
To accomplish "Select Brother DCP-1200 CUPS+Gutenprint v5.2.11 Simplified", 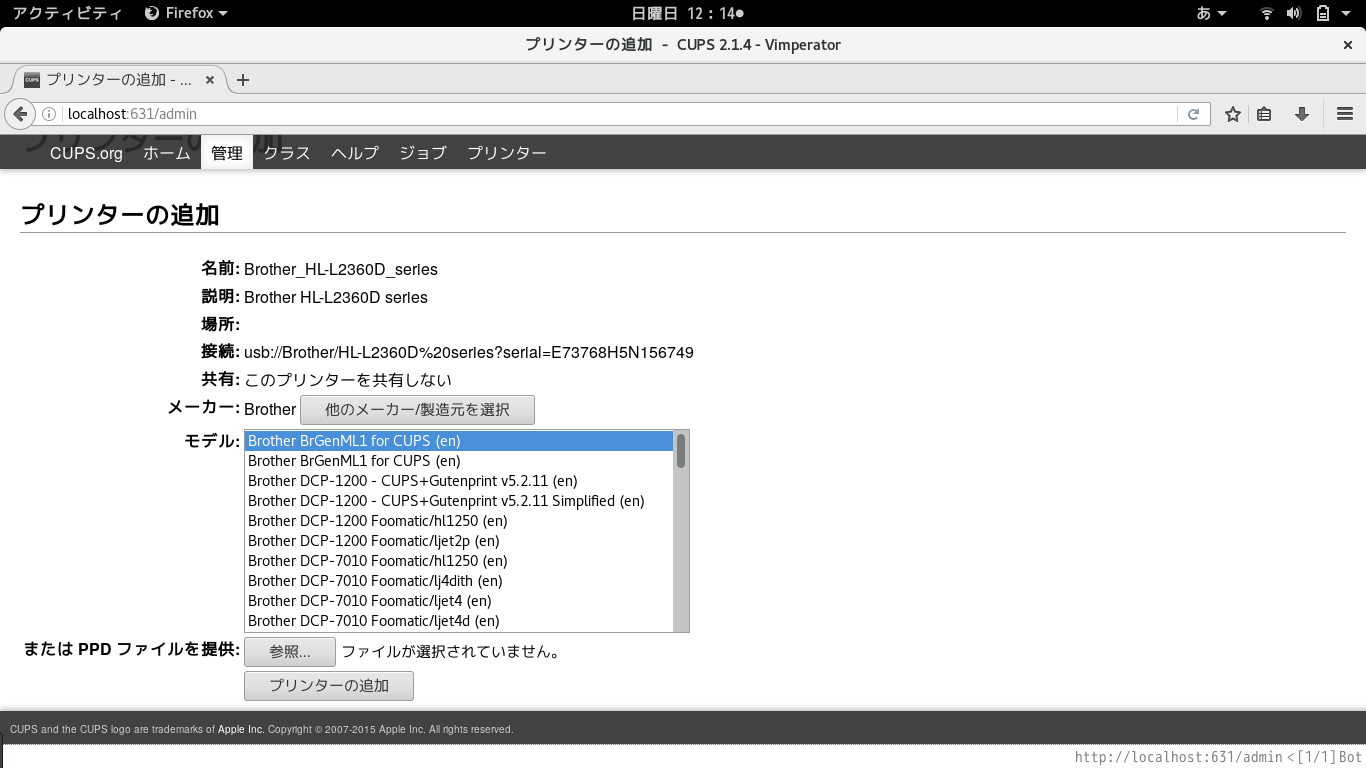I will coord(459,501).
